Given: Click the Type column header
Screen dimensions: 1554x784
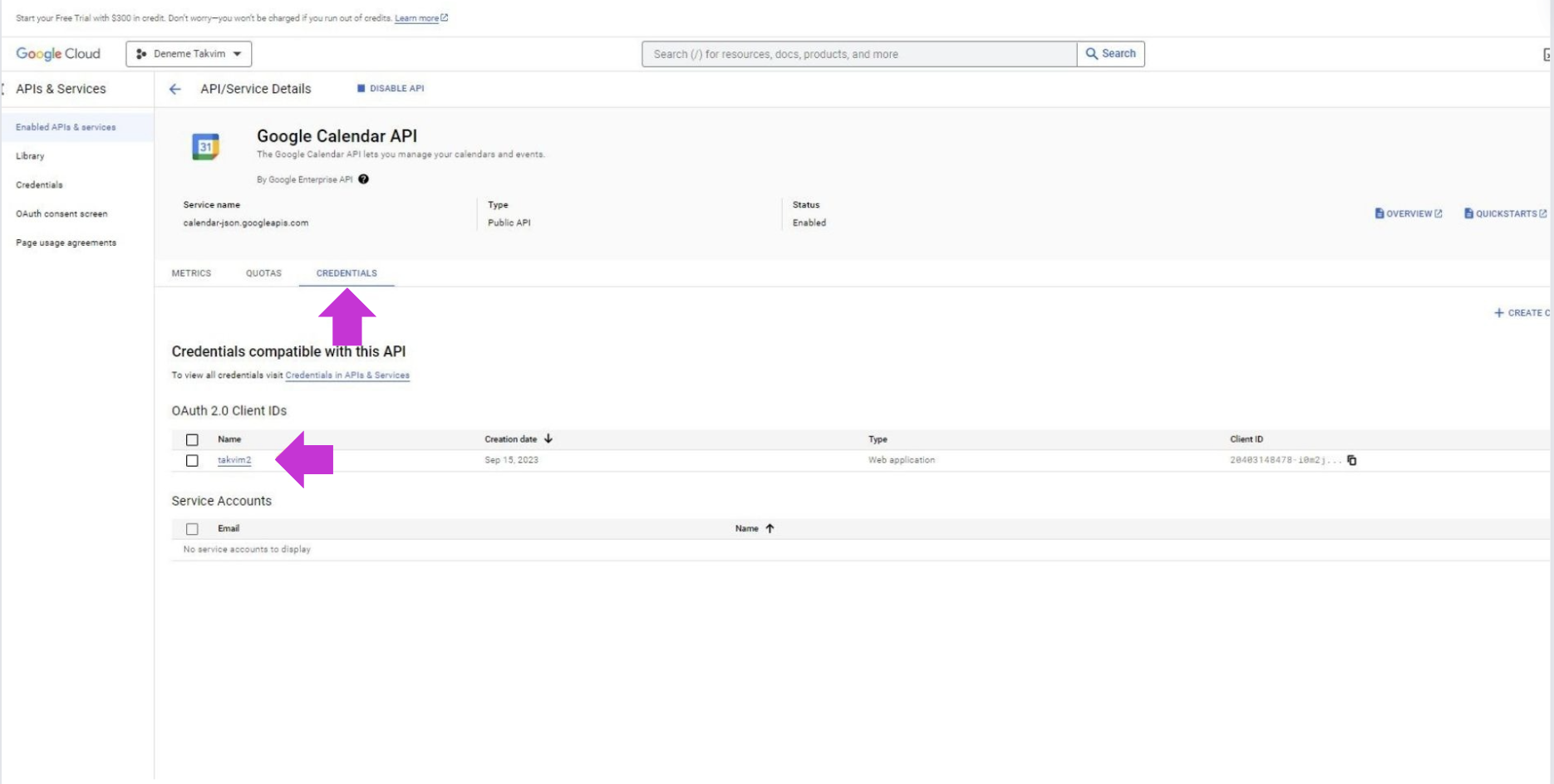Looking at the screenshot, I should click(878, 439).
